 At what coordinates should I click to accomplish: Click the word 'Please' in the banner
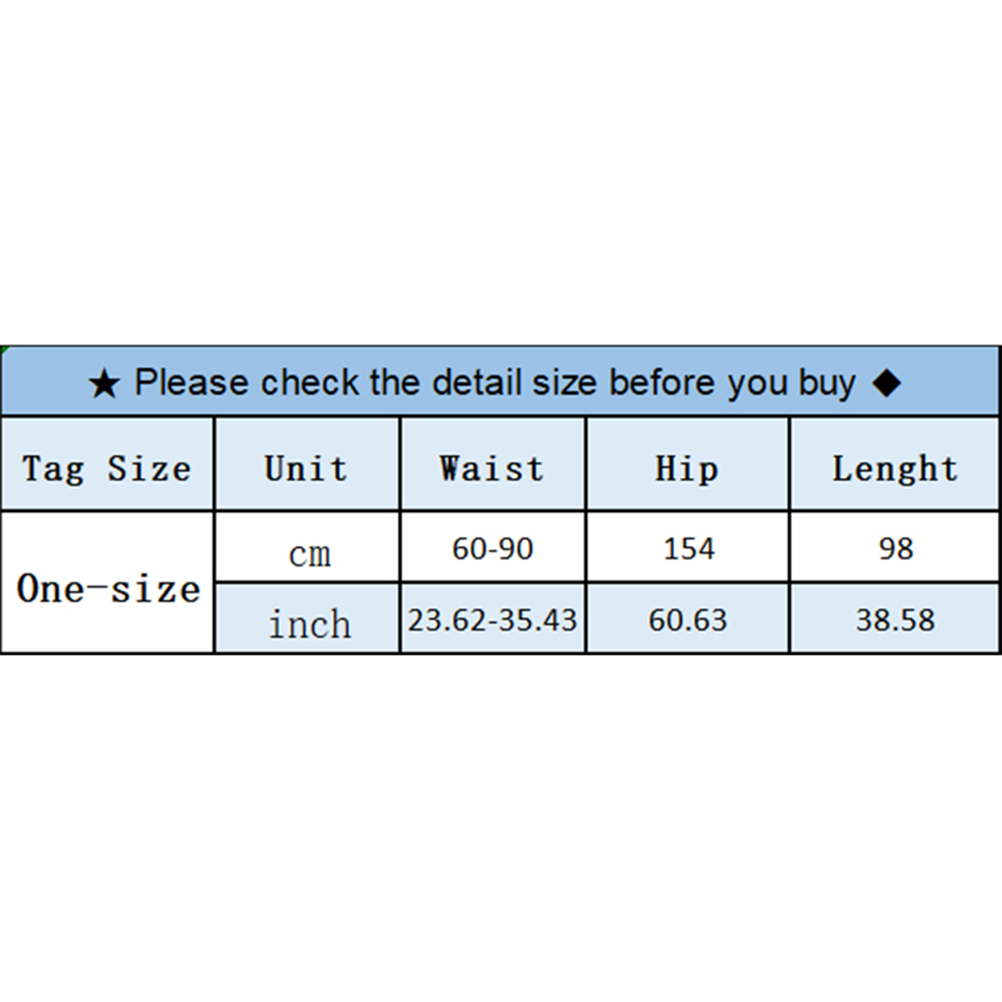click(190, 383)
